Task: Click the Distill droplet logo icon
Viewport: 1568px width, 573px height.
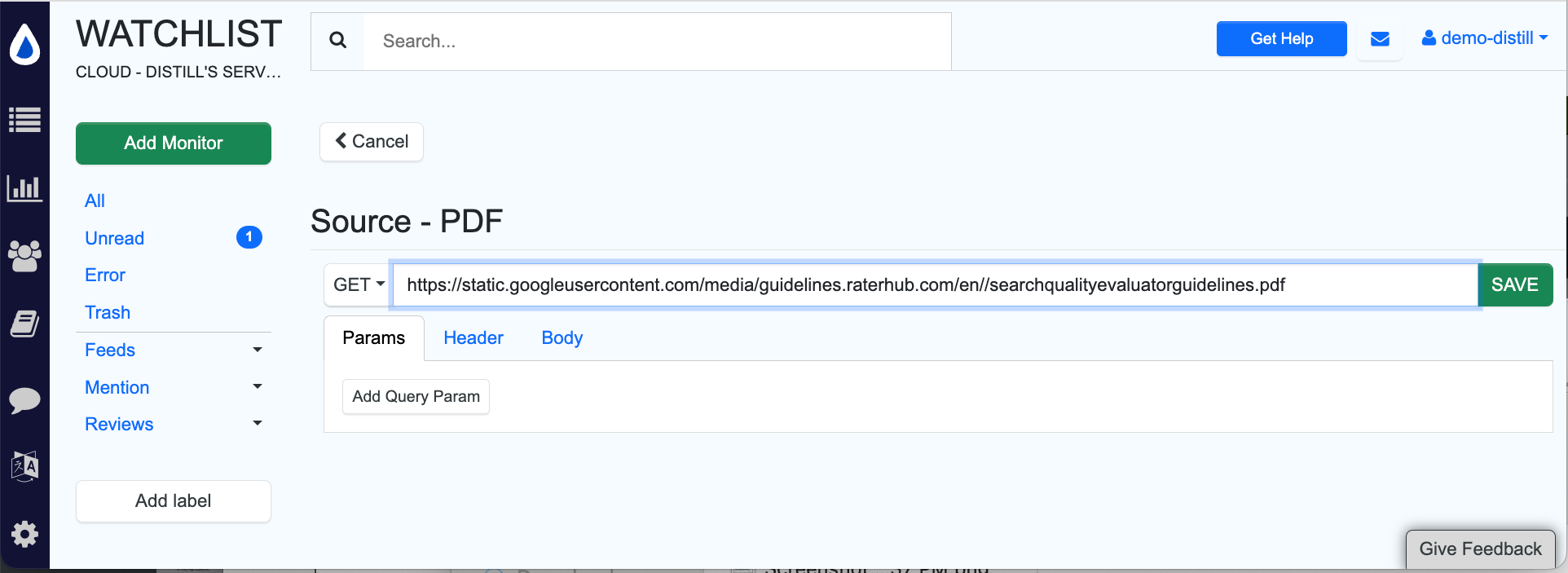Action: pos(24,45)
